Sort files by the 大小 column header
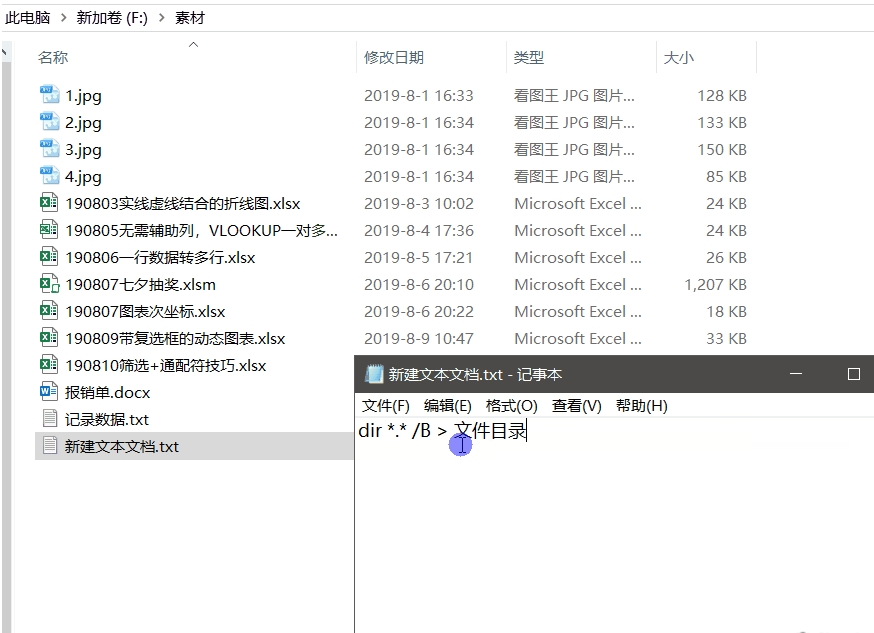 pos(678,57)
